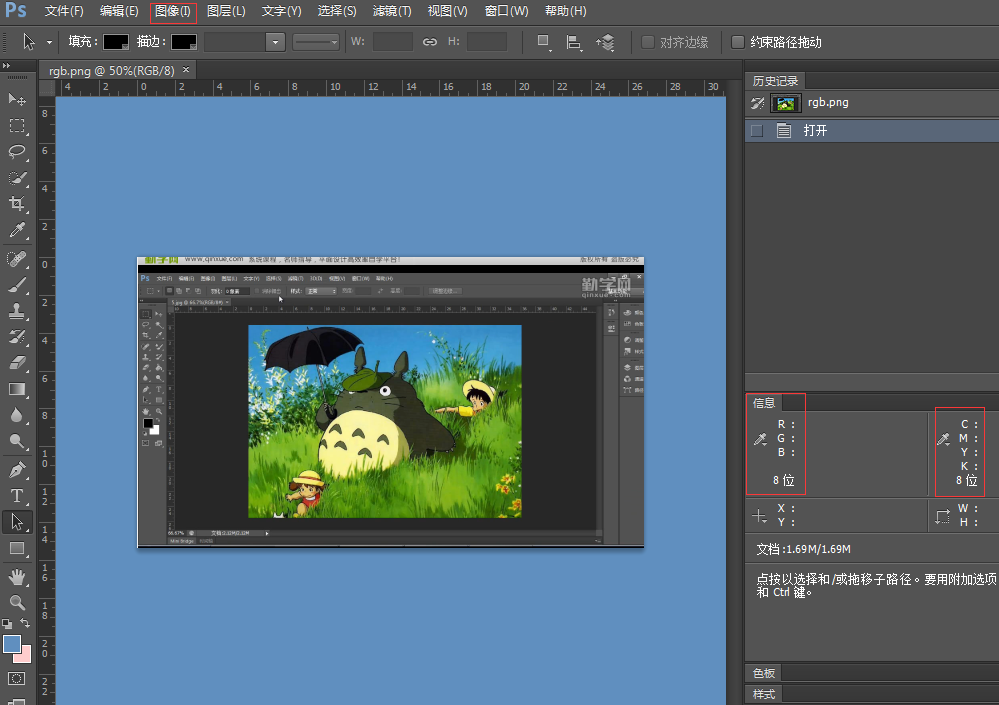This screenshot has width=999, height=705.
Task: Open the 帮助(H) menu
Action: click(566, 11)
